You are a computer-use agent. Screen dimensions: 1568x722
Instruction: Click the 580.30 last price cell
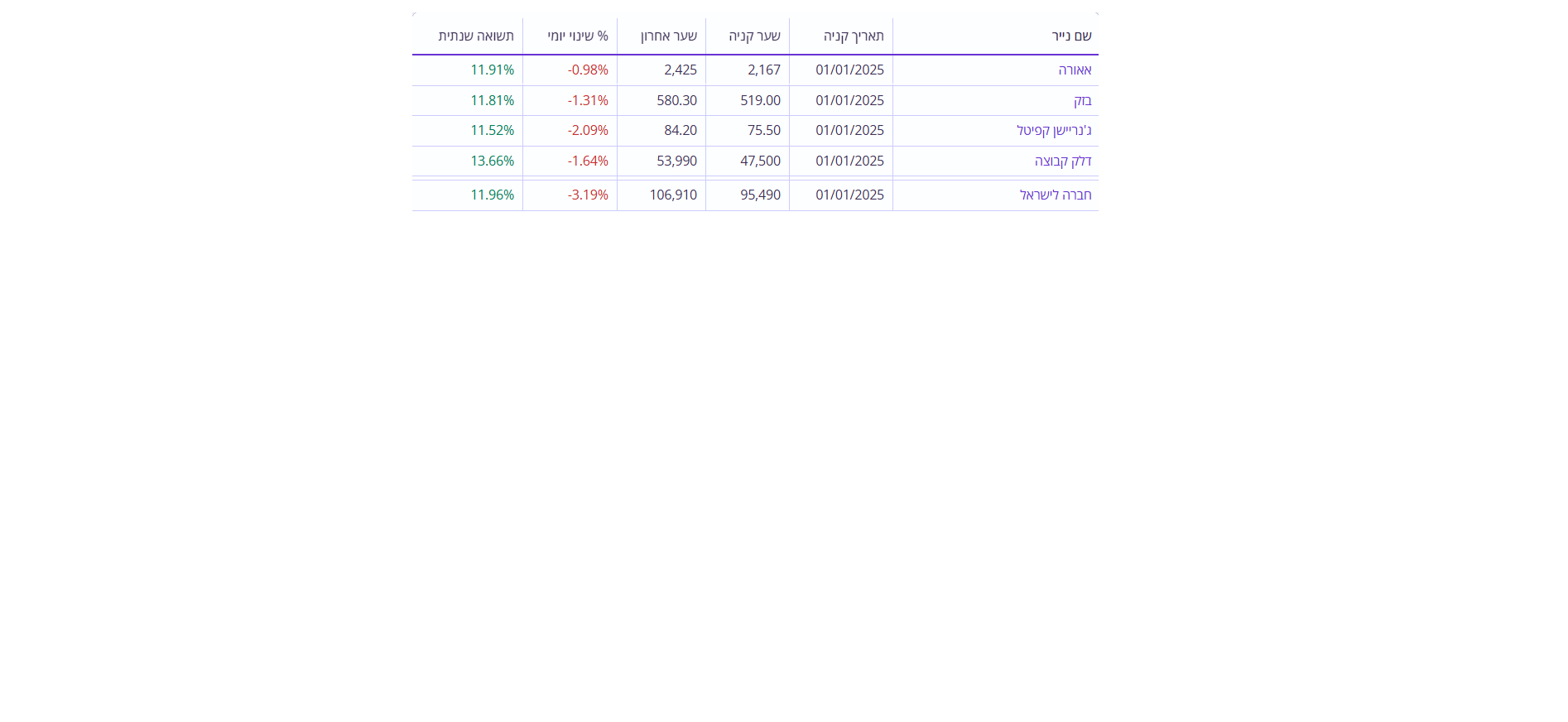676,101
